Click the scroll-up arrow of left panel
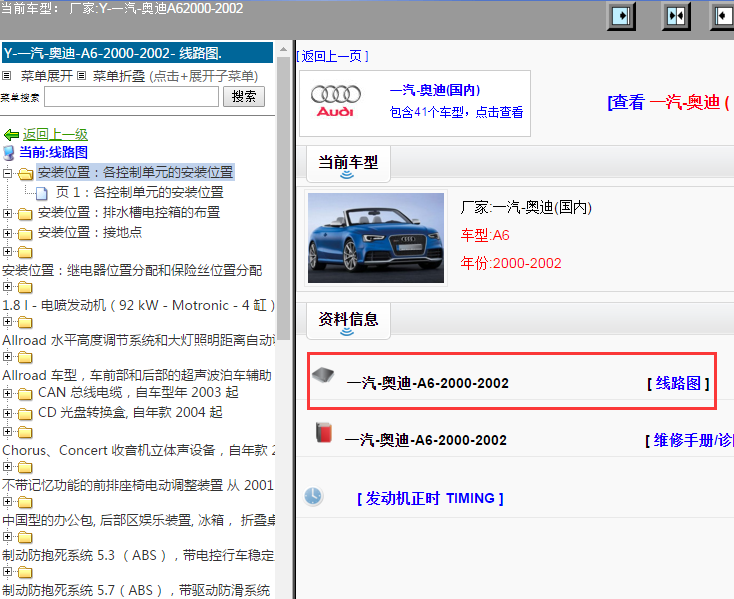Image resolution: width=734 pixels, height=599 pixels. 283,49
